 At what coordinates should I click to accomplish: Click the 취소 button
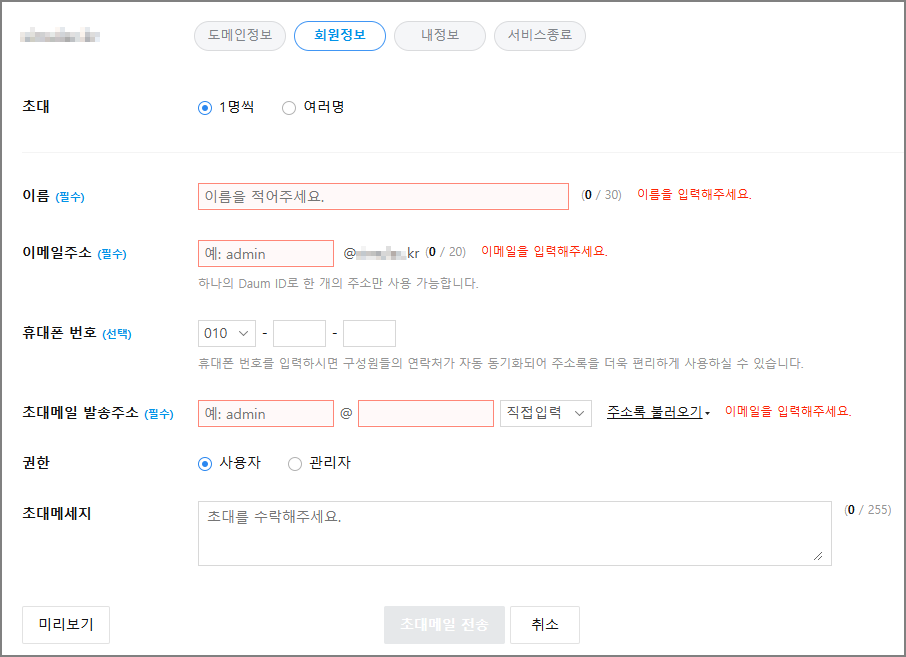545,625
